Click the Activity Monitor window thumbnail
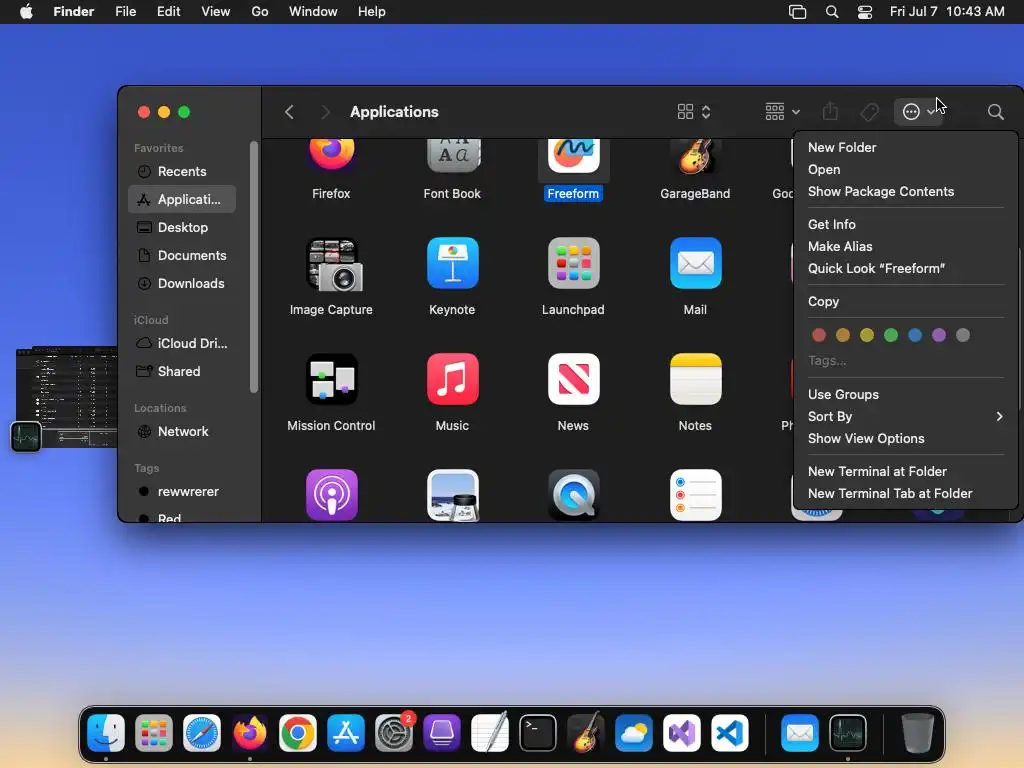The image size is (1024, 768). [x=67, y=396]
